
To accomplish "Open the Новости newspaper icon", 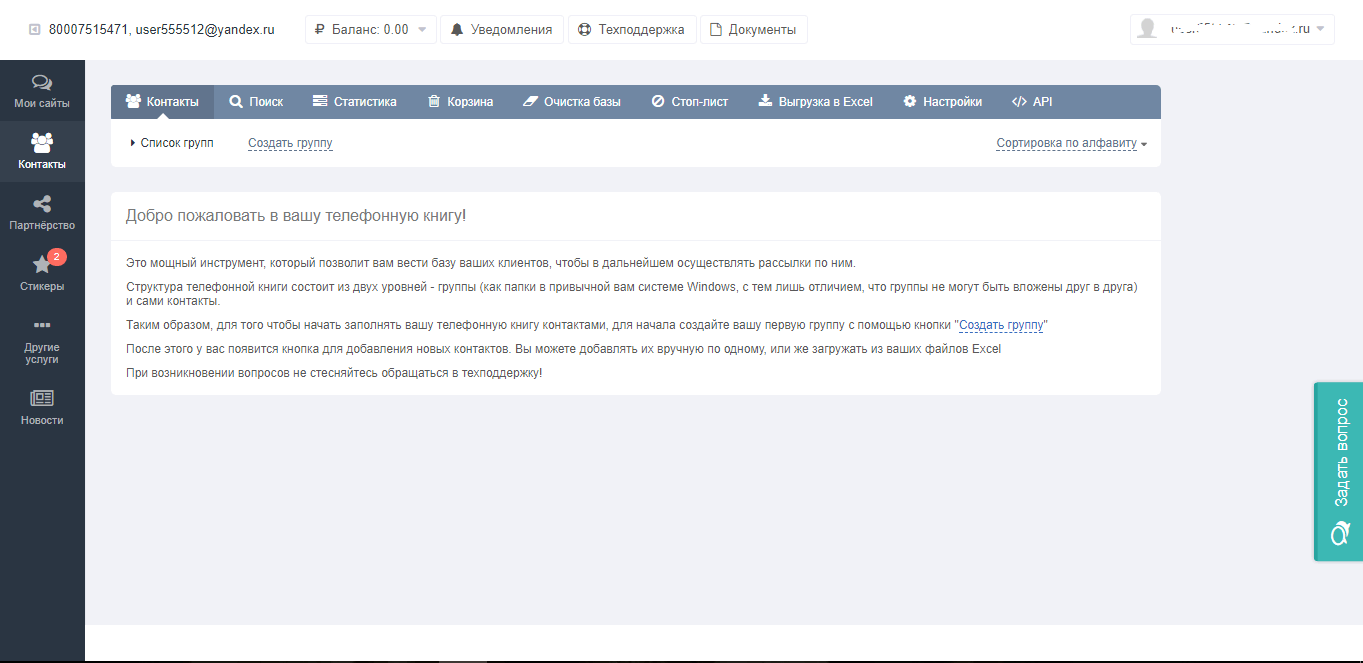I will click(42, 398).
